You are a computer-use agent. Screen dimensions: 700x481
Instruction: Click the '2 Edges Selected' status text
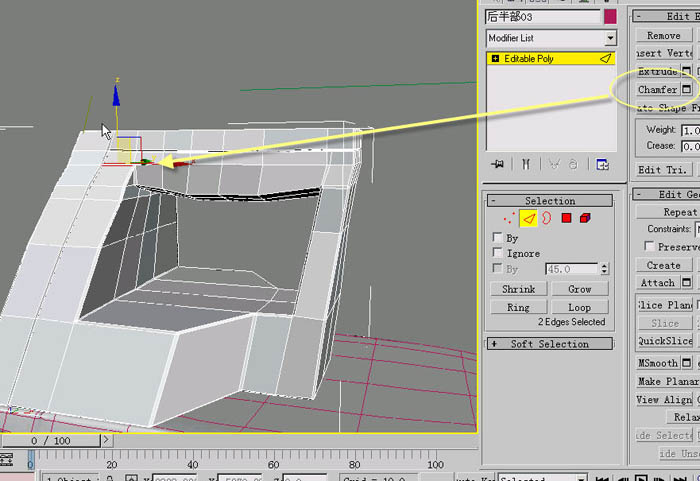click(571, 322)
